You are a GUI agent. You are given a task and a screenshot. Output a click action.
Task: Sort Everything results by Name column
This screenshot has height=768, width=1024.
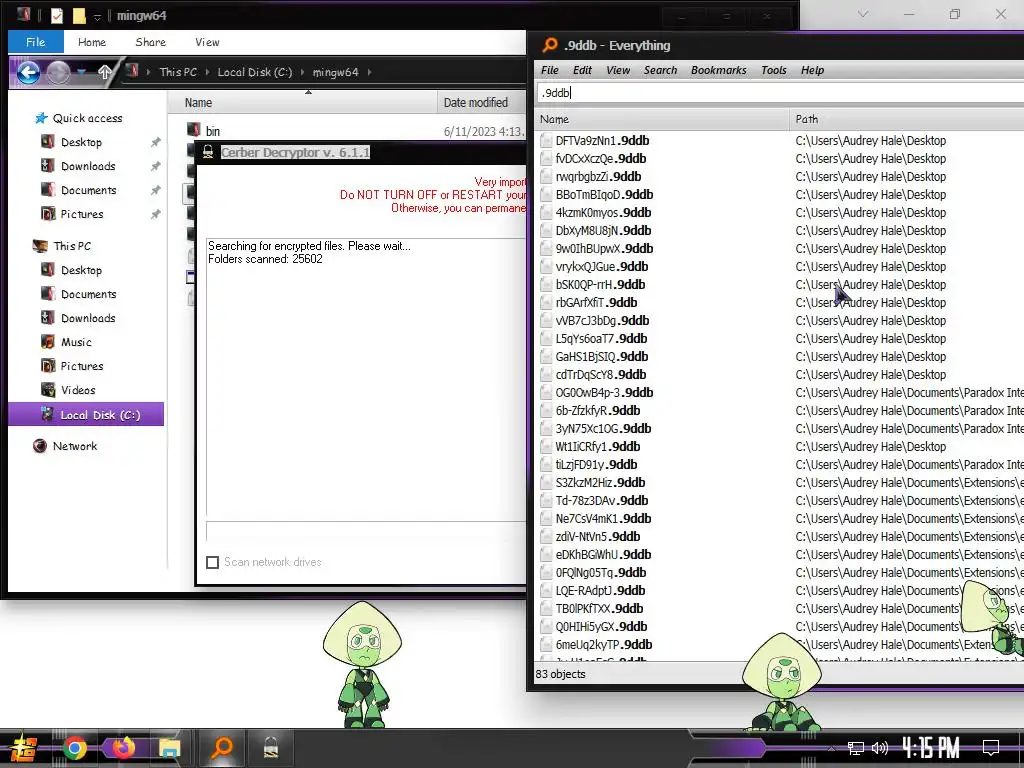662,119
